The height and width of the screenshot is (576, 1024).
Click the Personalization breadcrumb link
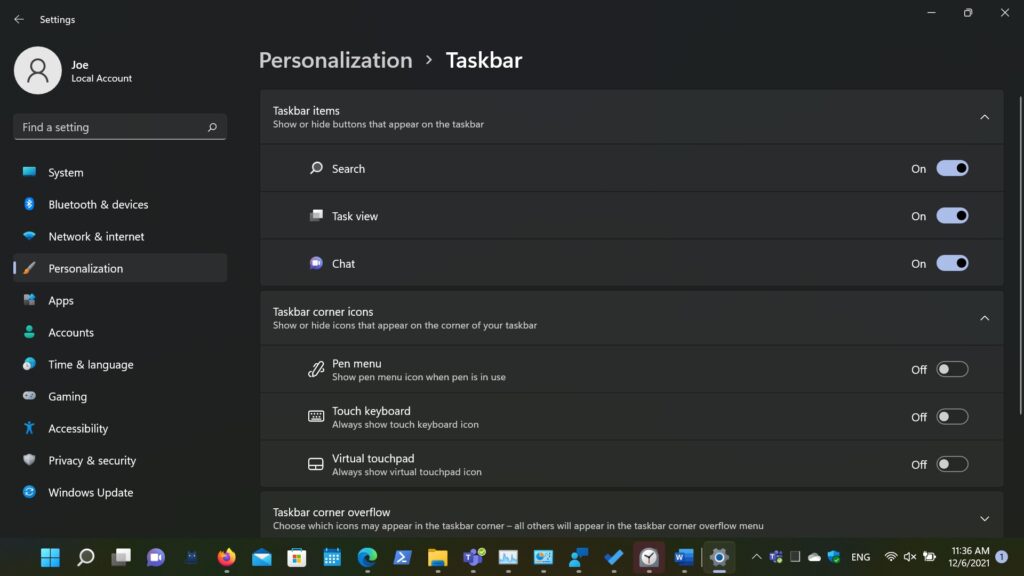coord(335,60)
